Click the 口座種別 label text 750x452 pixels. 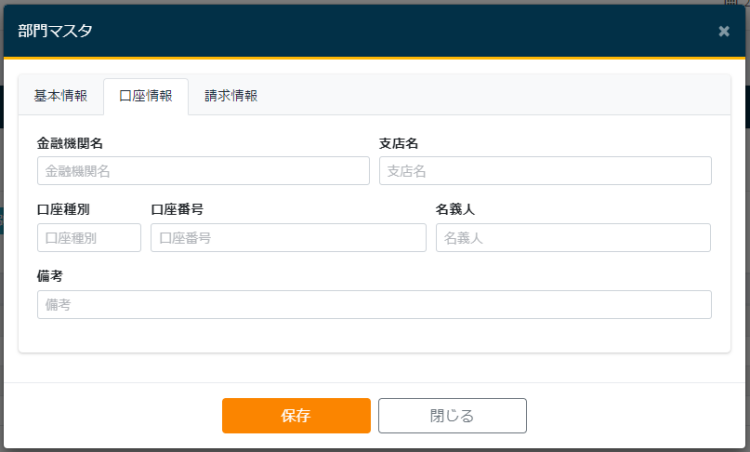coord(64,210)
